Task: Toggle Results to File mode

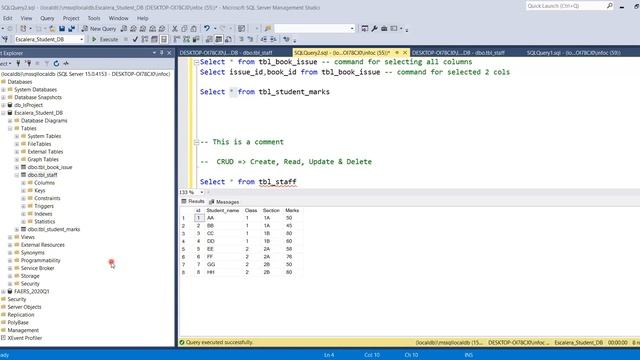Action: tap(228, 39)
